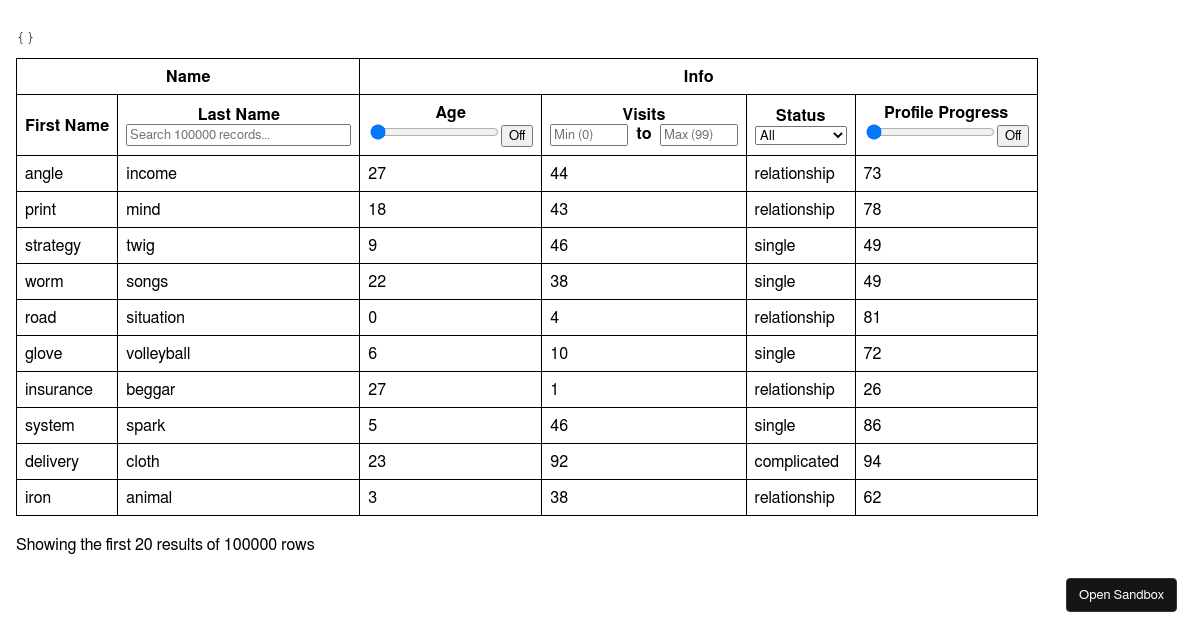The height and width of the screenshot is (630, 1200).
Task: Click the Age range slider handle
Action: 378,132
